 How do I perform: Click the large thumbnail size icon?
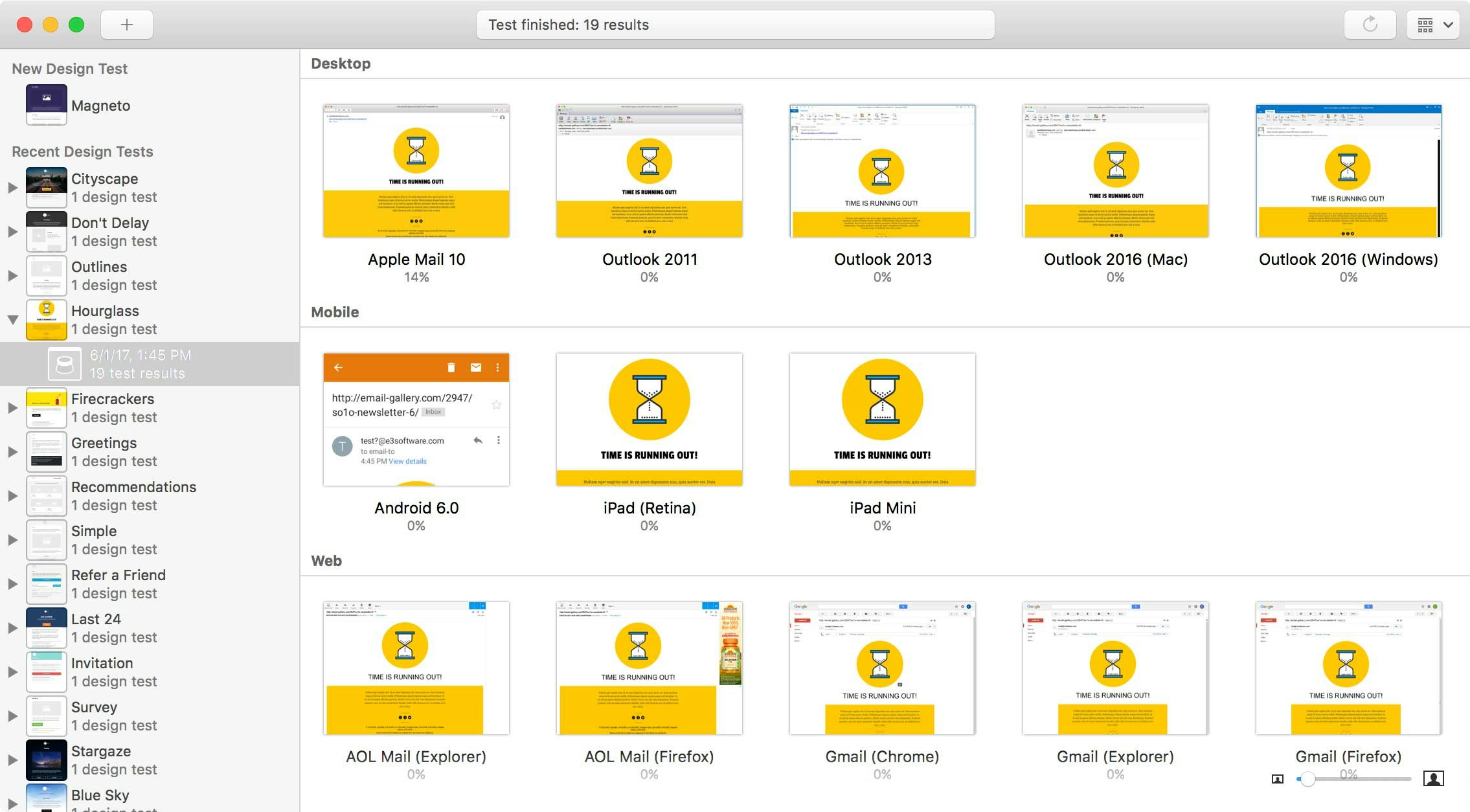tap(1433, 778)
